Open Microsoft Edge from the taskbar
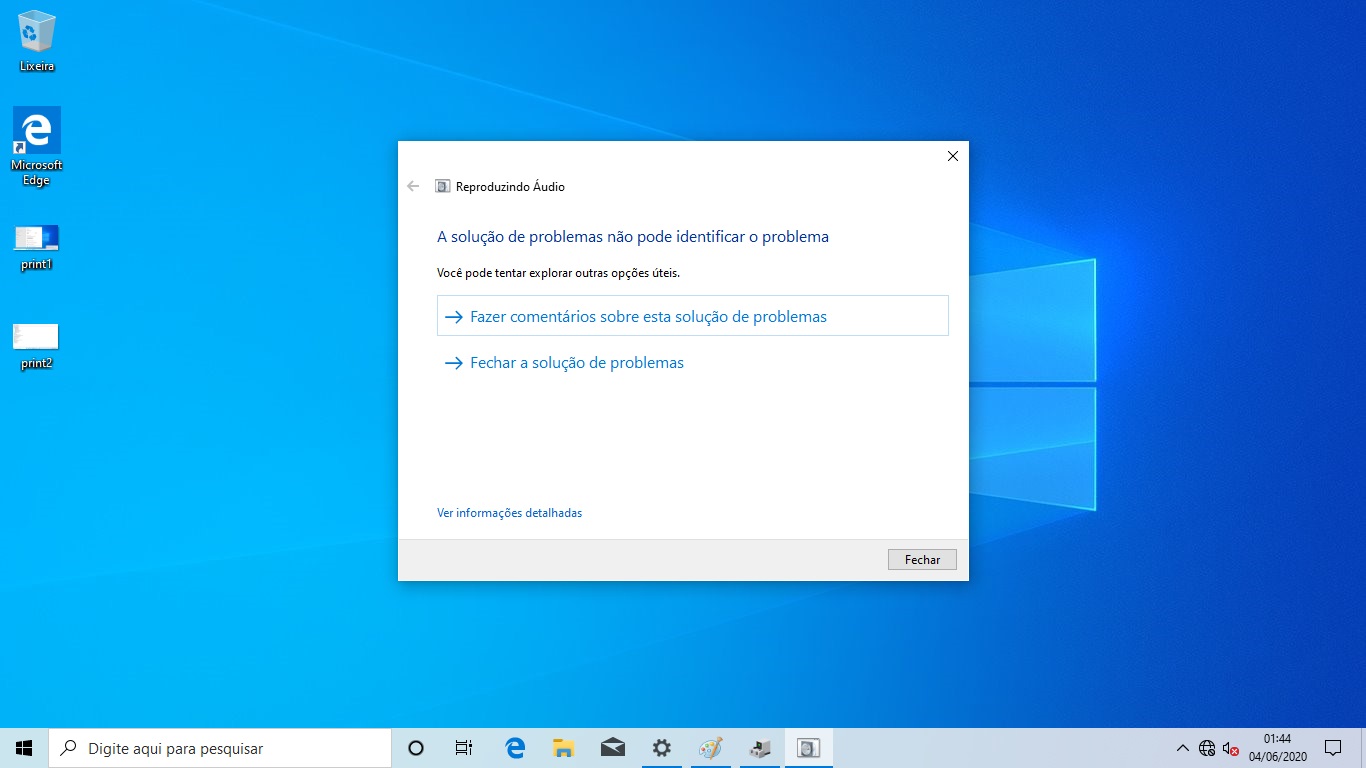This screenshot has height=768, width=1366. click(514, 747)
